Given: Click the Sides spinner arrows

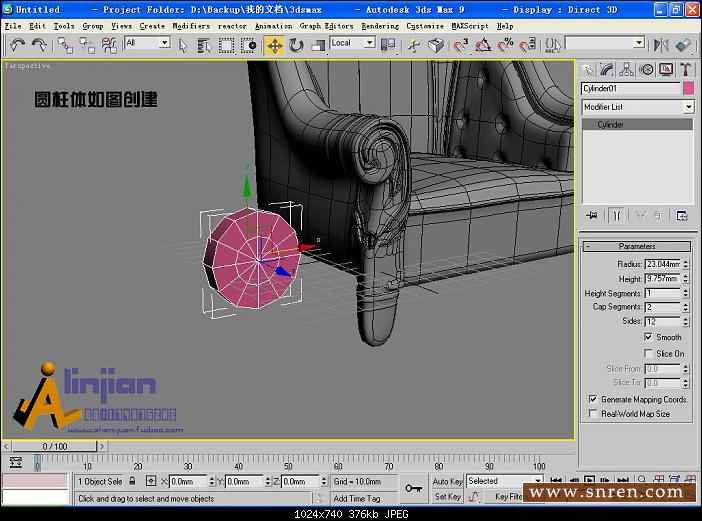Looking at the screenshot, I should click(685, 321).
